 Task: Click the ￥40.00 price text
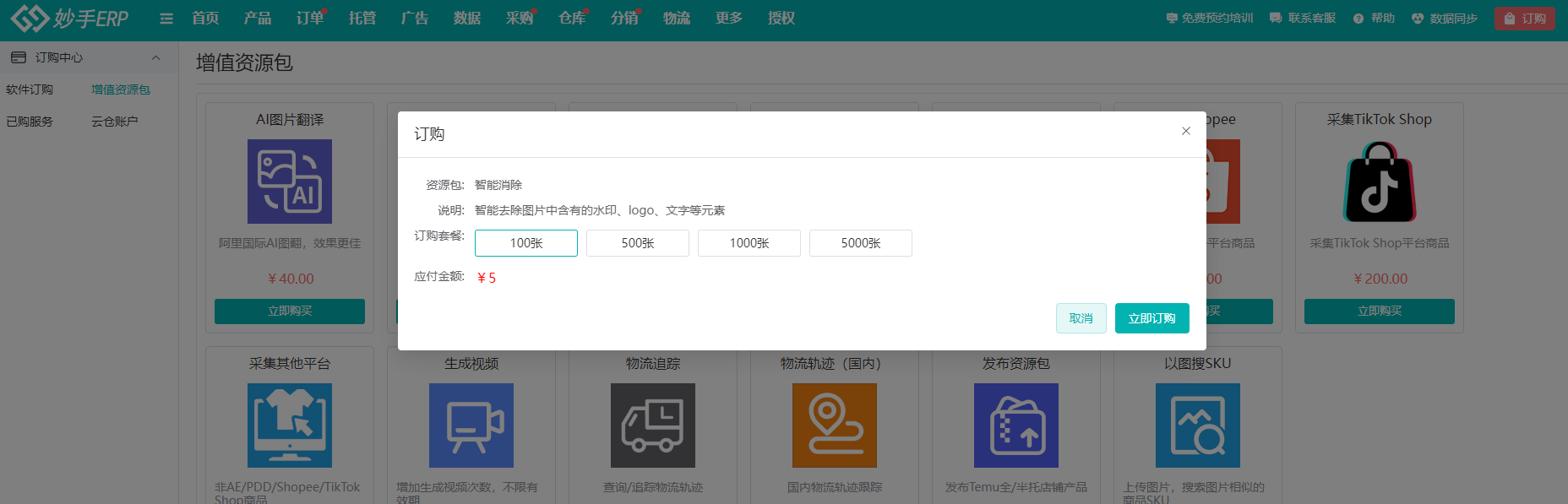point(291,279)
